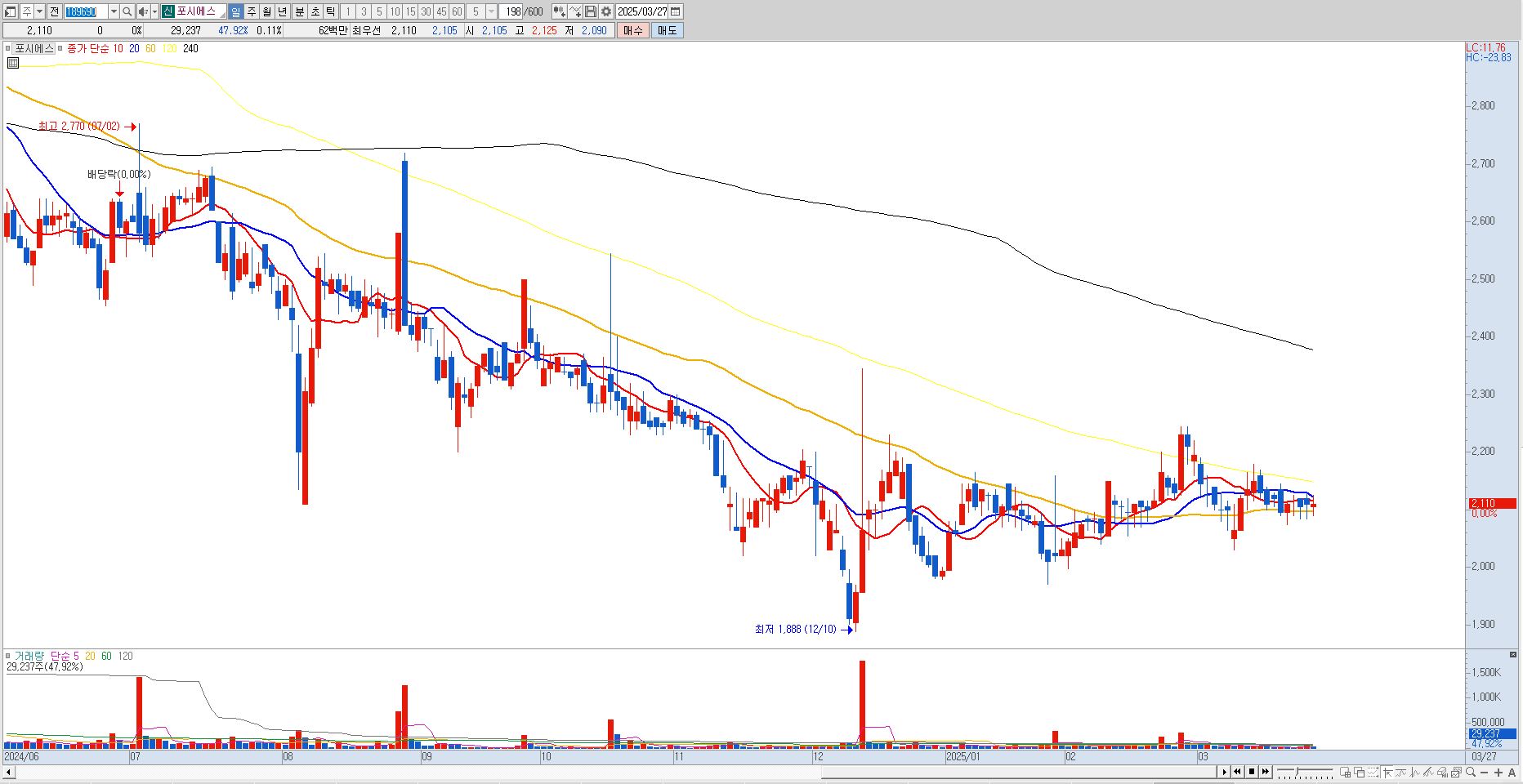Click the 'A' auto-fit icon at bottom-right
Viewport: 1523px width, 784px height.
point(1512,773)
